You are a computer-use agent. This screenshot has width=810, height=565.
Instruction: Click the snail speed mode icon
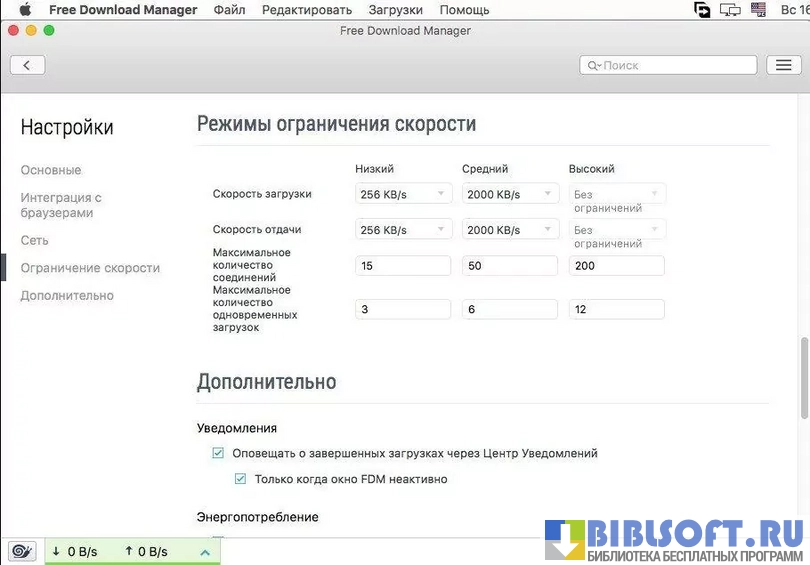click(x=21, y=551)
